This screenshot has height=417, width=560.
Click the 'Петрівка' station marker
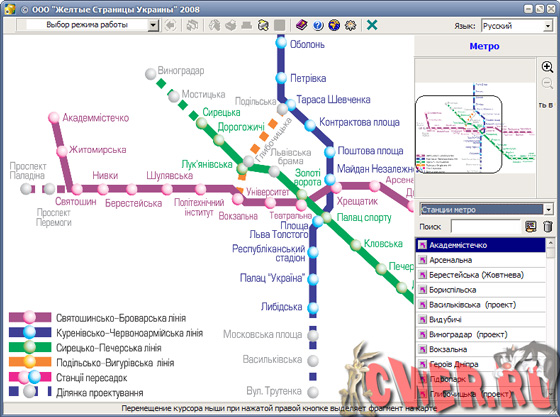pos(281,77)
